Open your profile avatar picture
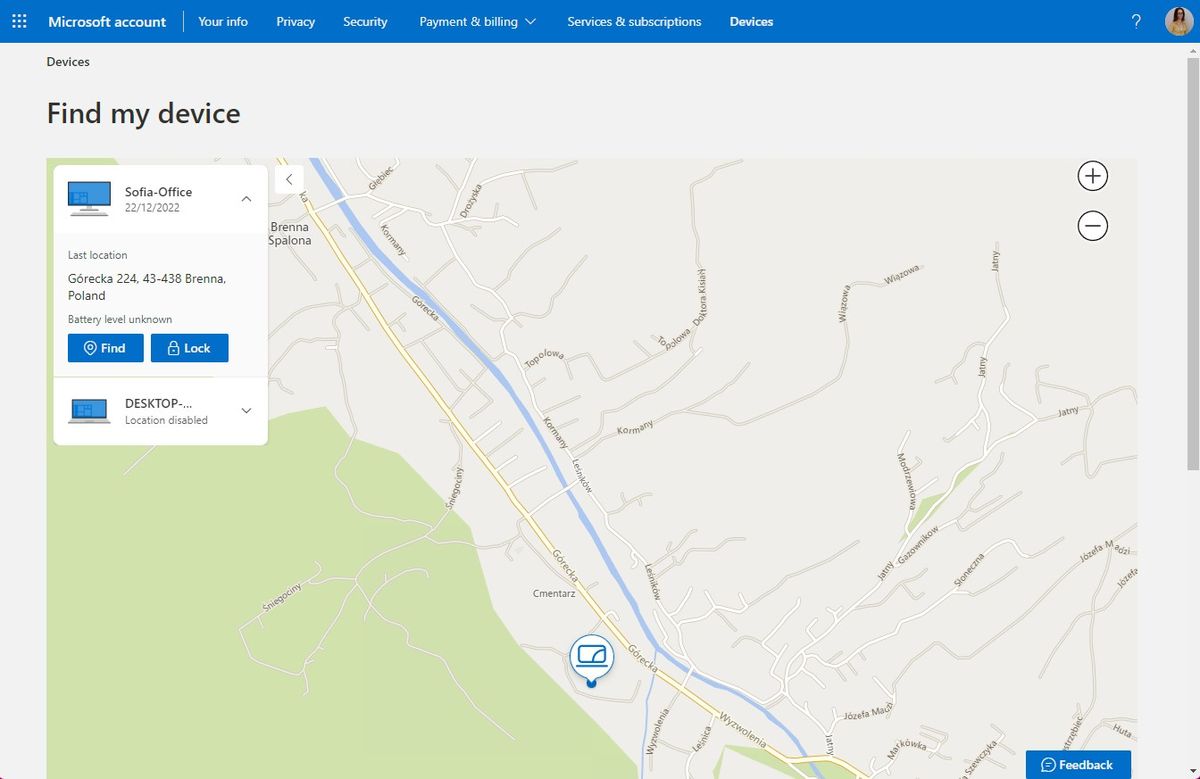Viewport: 1200px width, 779px height. tap(1178, 21)
